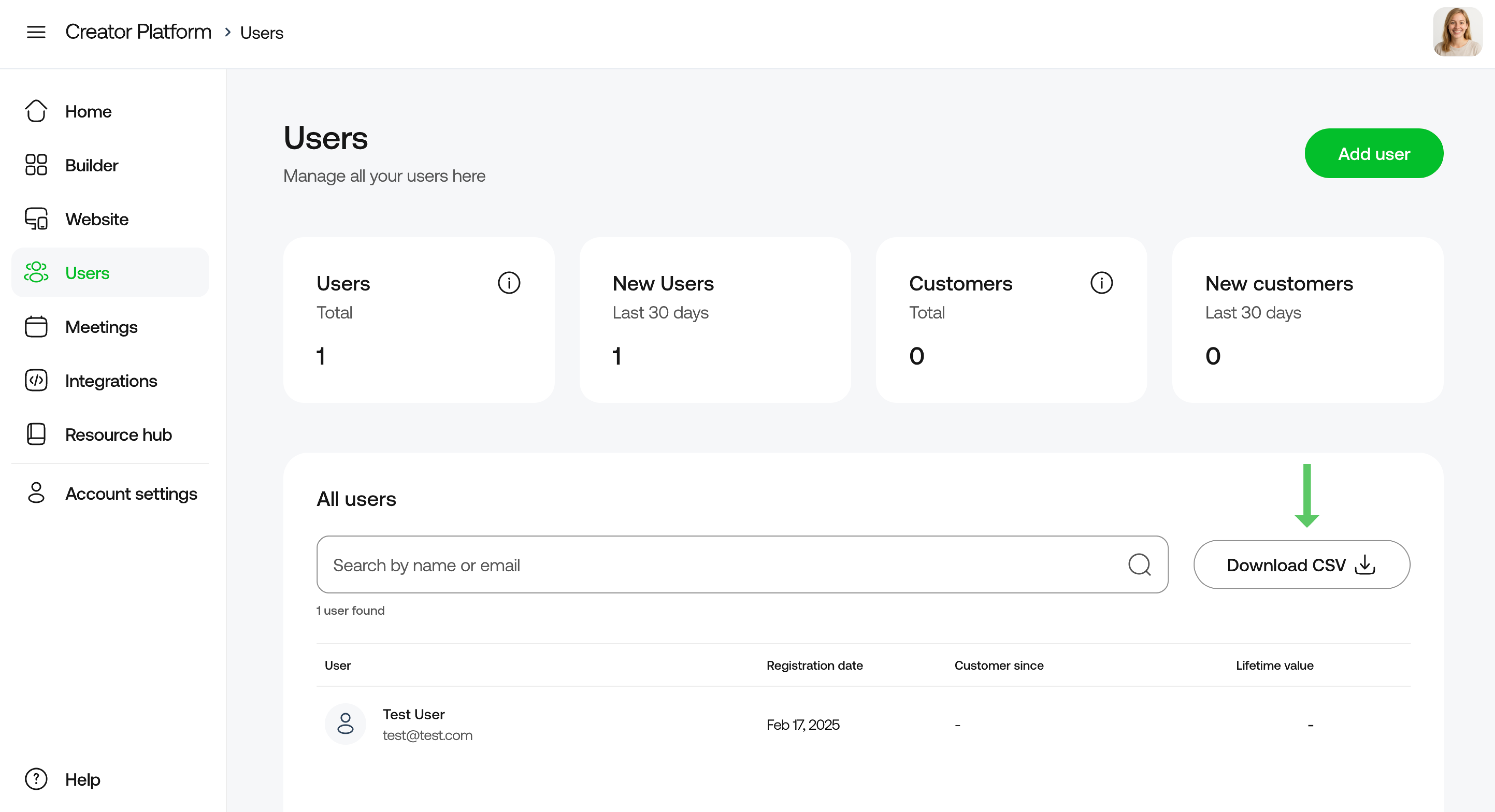
Task: Open the hamburger navigation menu
Action: tap(36, 32)
